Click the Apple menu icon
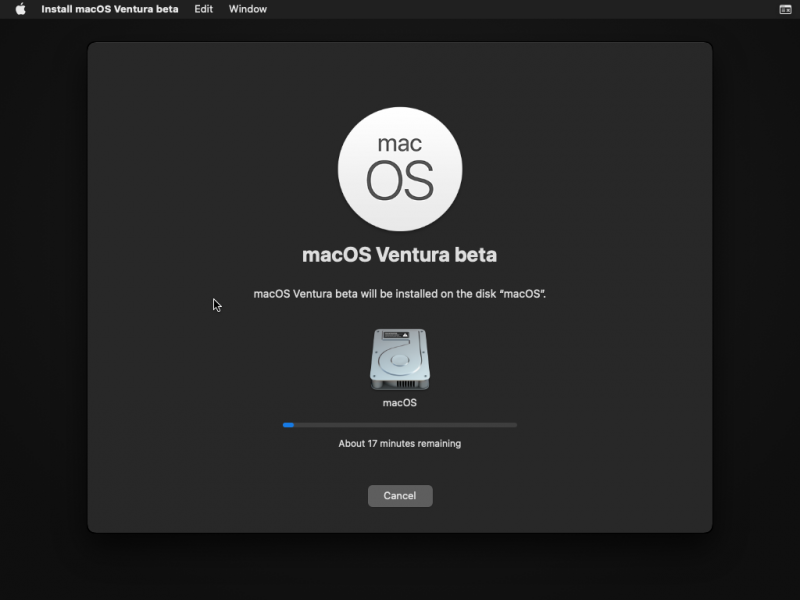Viewport: 800px width, 600px height. 18,9
